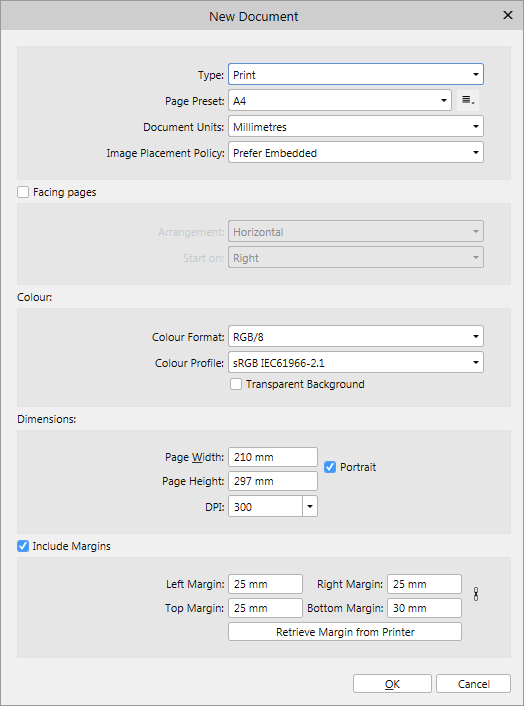The height and width of the screenshot is (706, 524).
Task: Expand the Colour Profile sRGB dropdown
Action: [356, 362]
